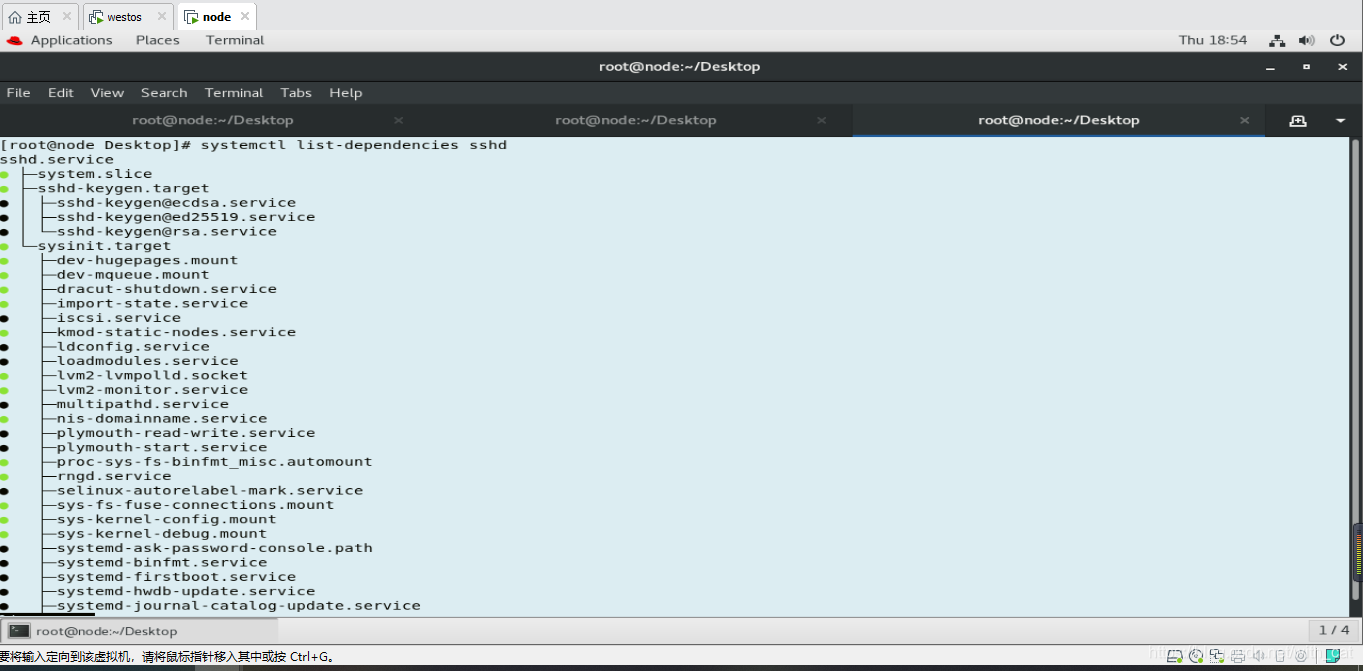Click selinux-autorelabel-mark.service entry

[210, 491]
